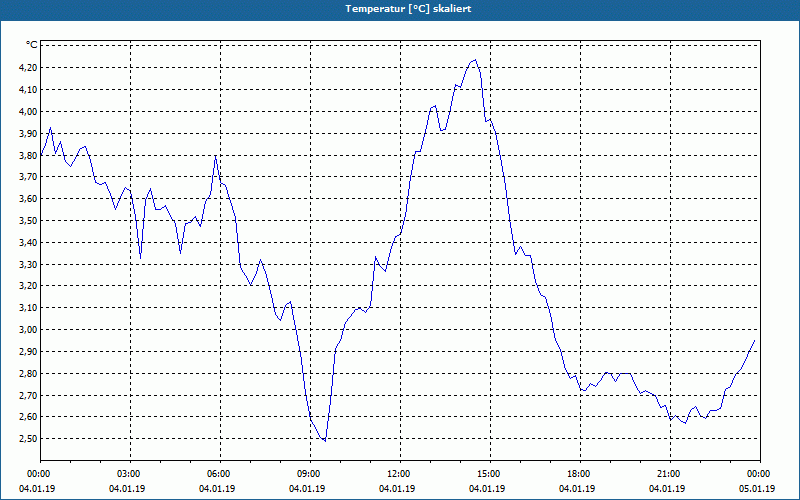Select the 06:00 time label

point(217,474)
